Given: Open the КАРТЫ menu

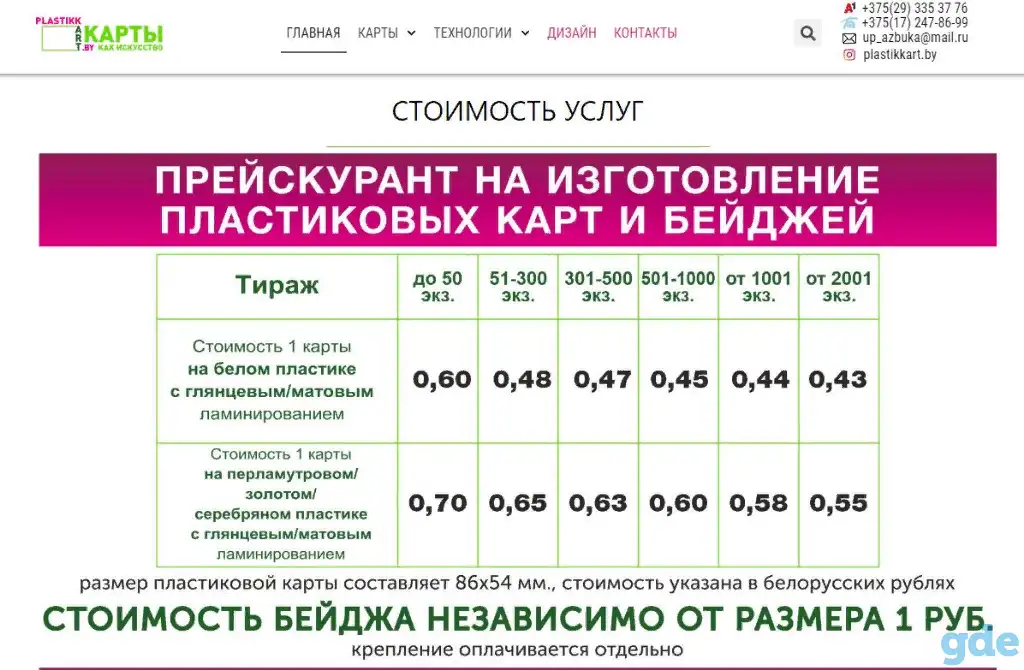Looking at the screenshot, I should (x=378, y=33).
